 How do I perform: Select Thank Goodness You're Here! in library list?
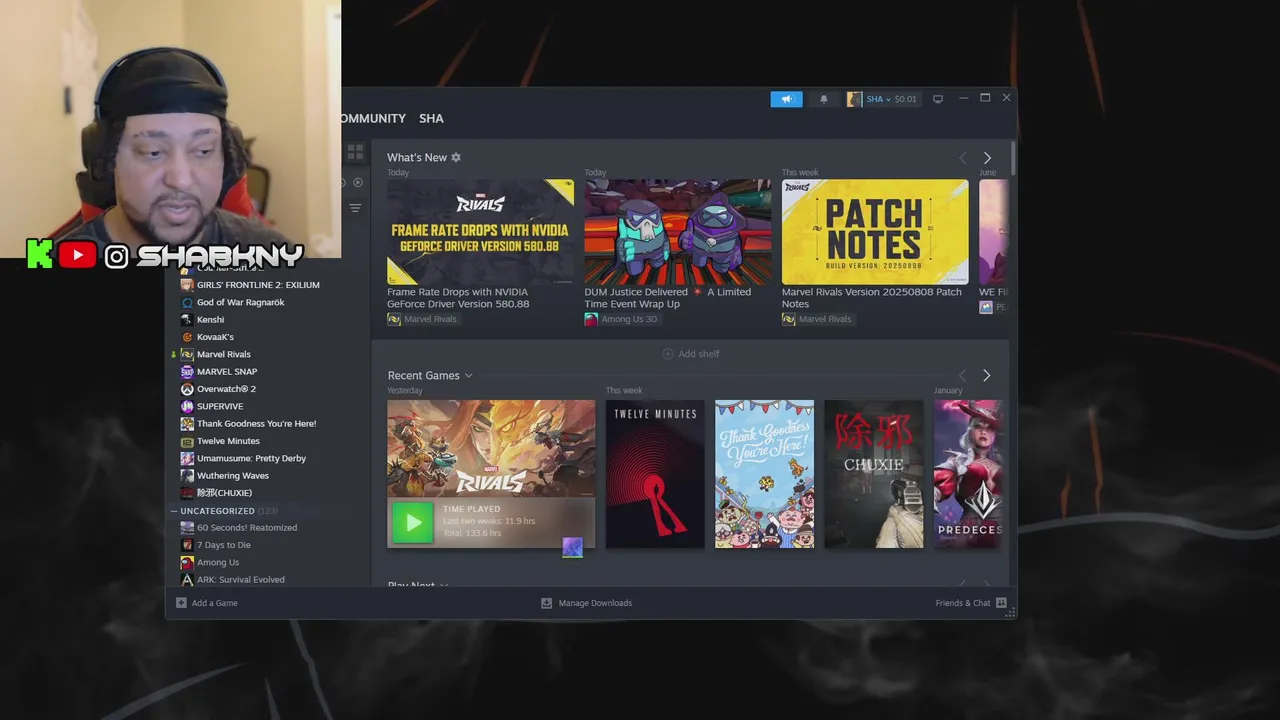(256, 424)
